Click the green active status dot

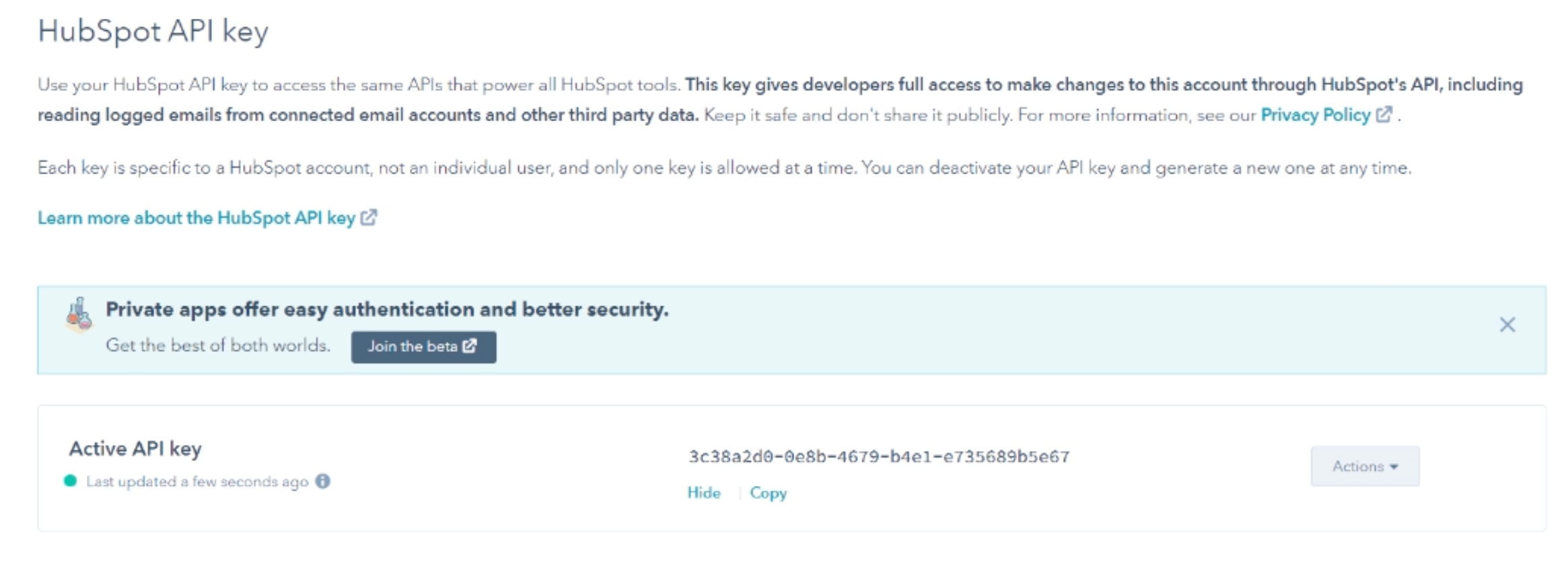tap(70, 481)
